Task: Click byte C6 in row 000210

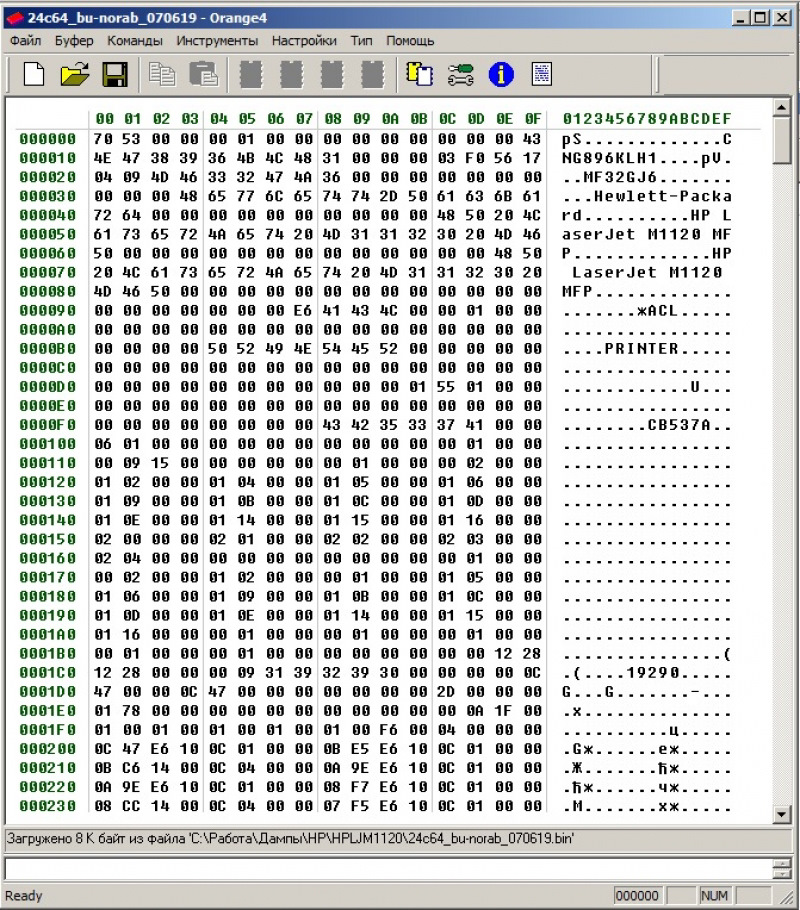Action: (131, 768)
